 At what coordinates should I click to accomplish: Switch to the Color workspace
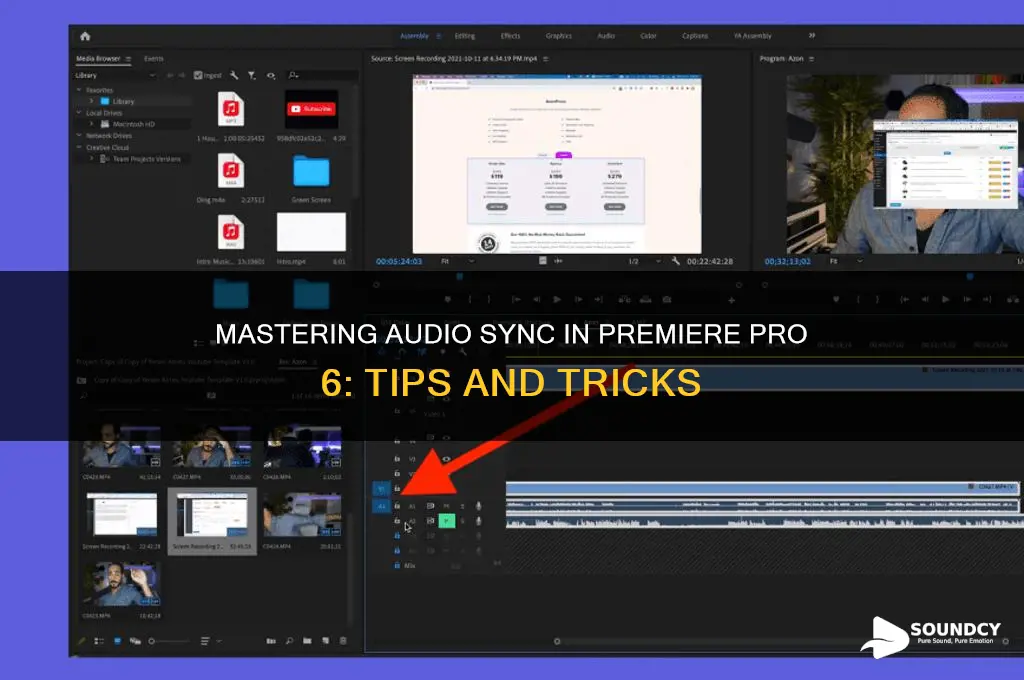(648, 36)
